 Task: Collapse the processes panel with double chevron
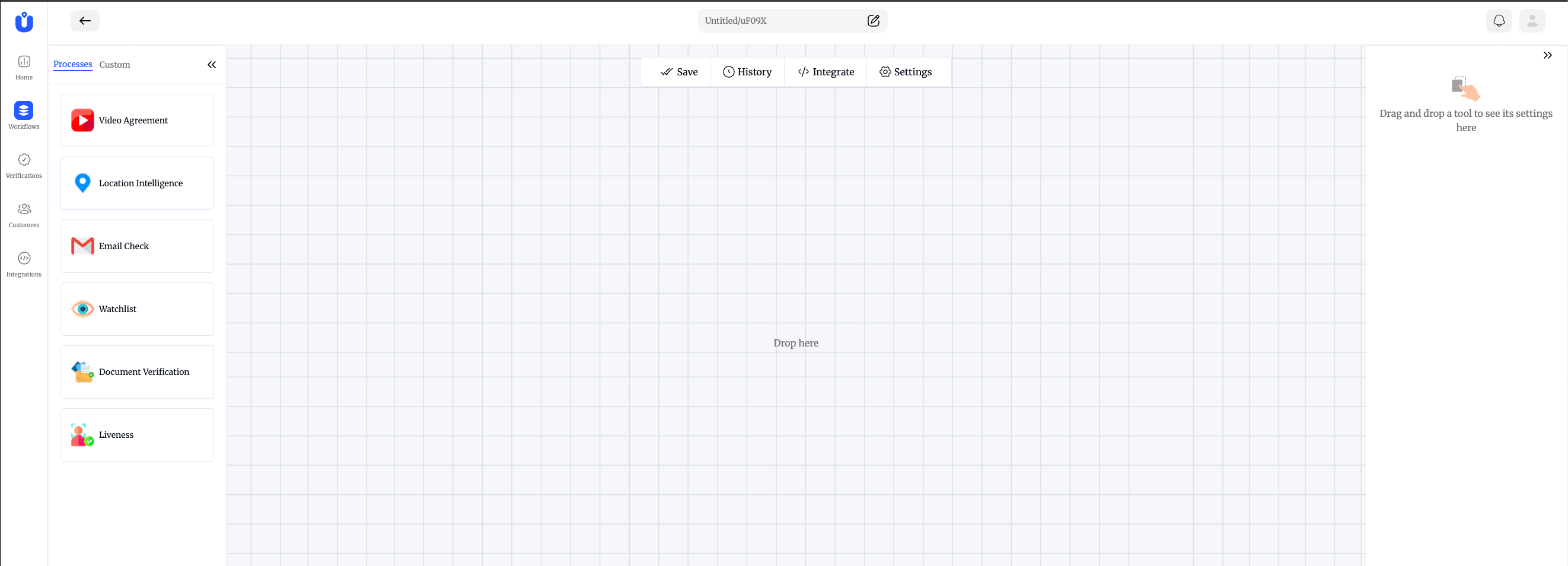coord(212,65)
